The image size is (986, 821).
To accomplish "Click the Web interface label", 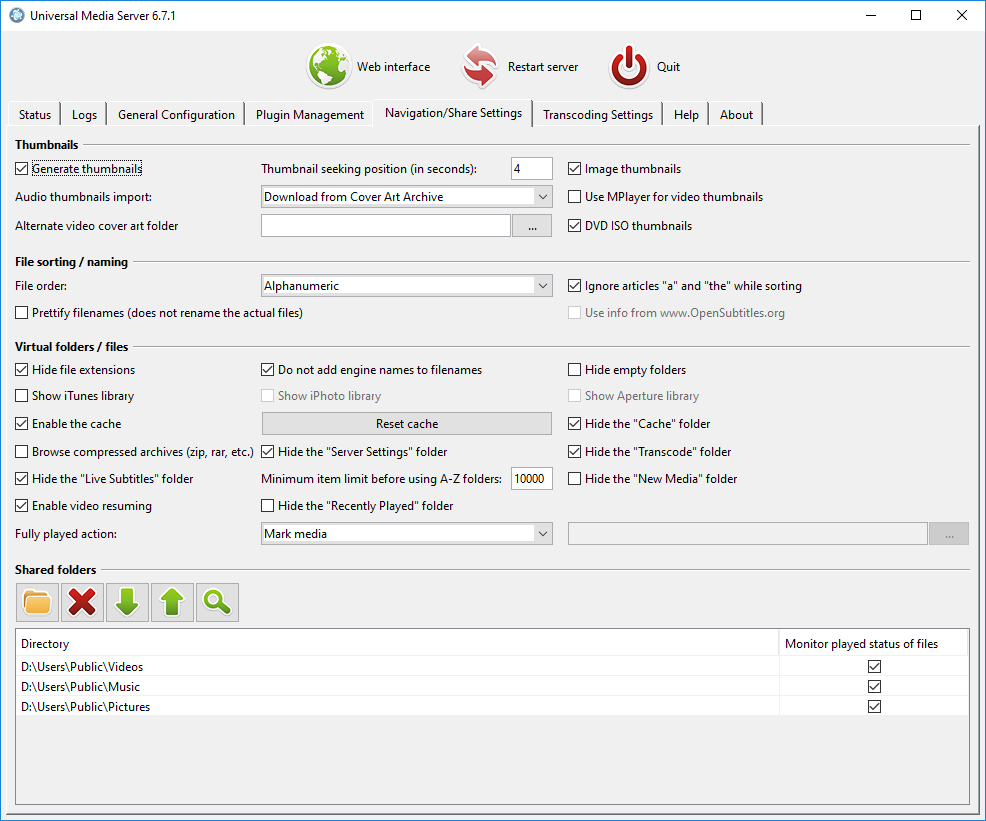I will [394, 67].
